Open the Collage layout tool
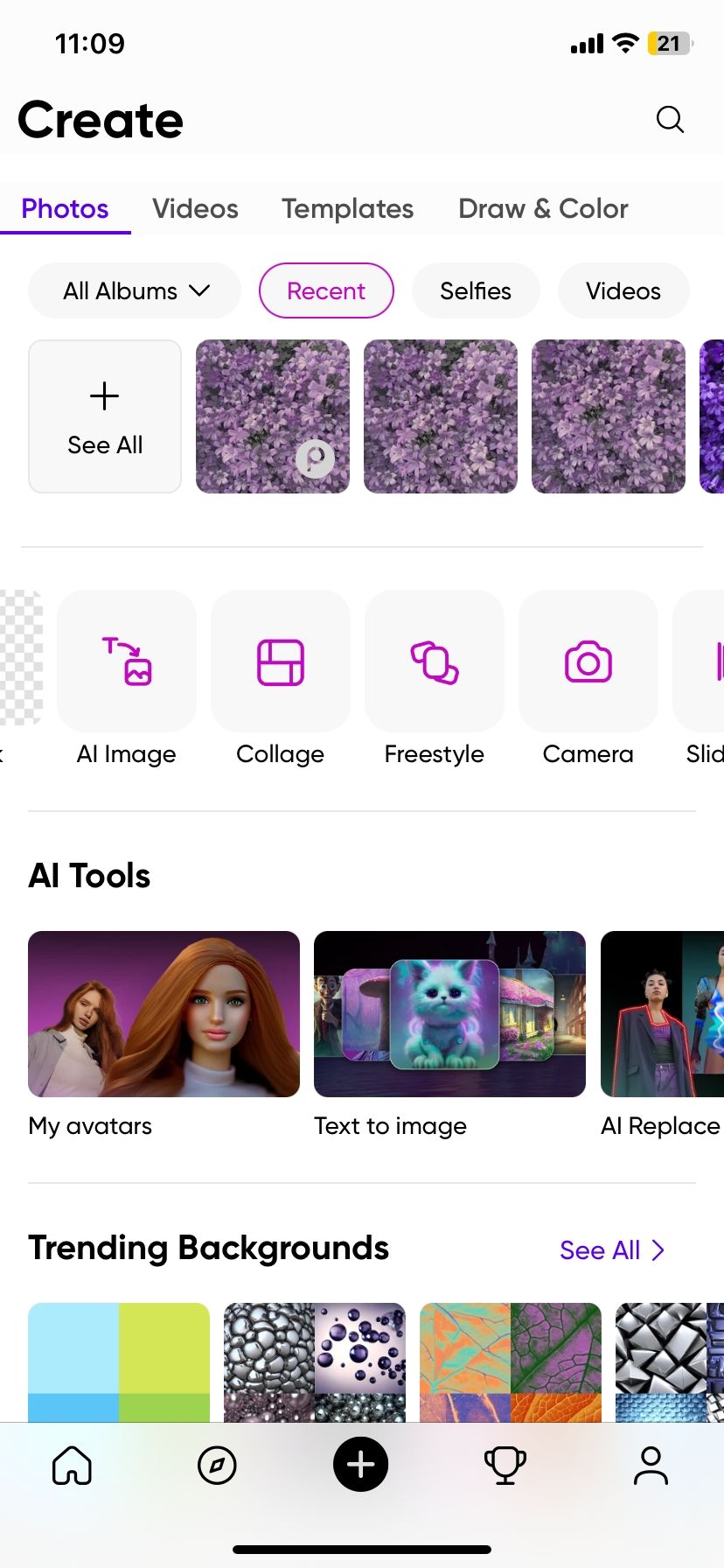This screenshot has width=724, height=1568. click(x=281, y=661)
